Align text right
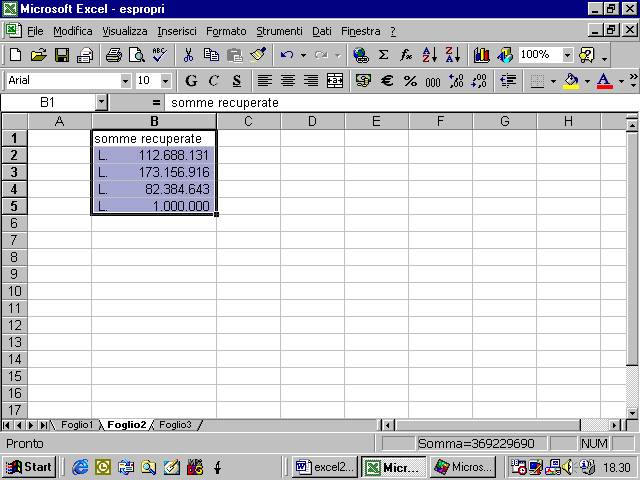The width and height of the screenshot is (640, 480). coord(311,80)
